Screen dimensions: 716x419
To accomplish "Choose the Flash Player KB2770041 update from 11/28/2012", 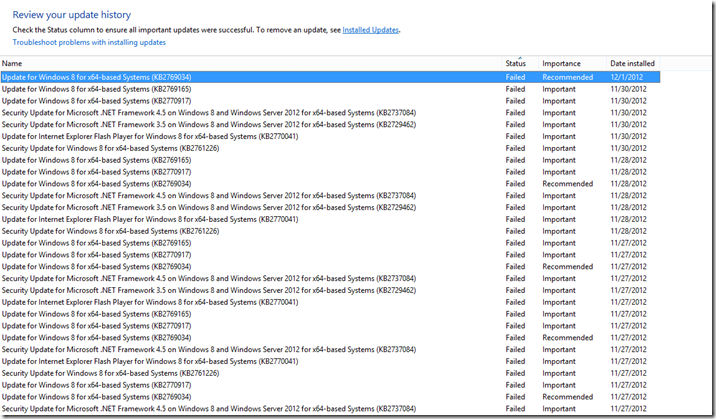I will [x=330, y=220].
